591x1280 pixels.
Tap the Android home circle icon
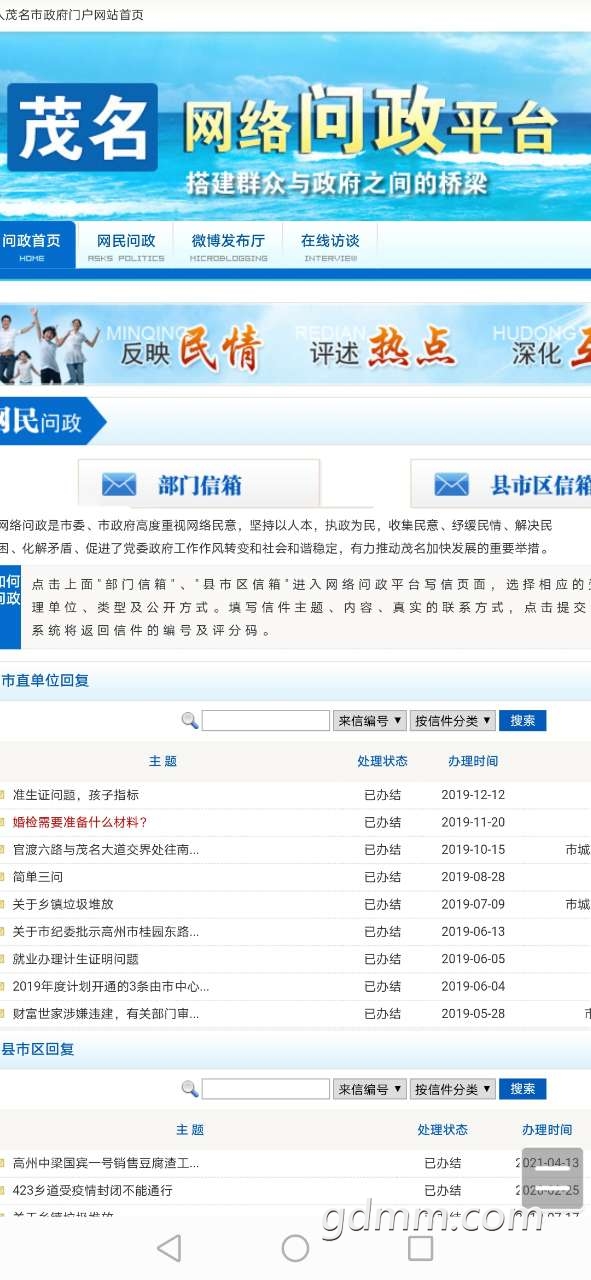tap(295, 1247)
